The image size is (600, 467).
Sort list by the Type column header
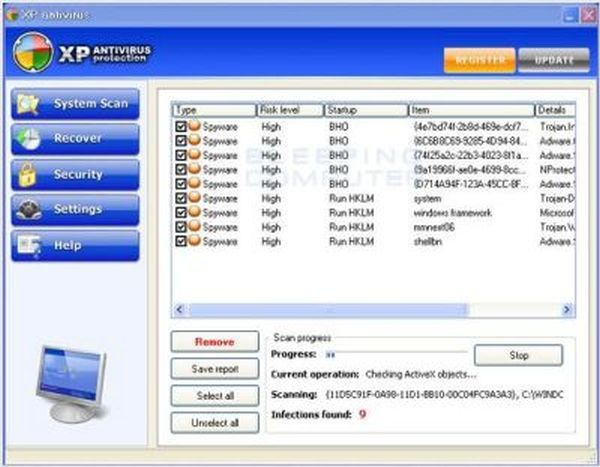tap(213, 109)
